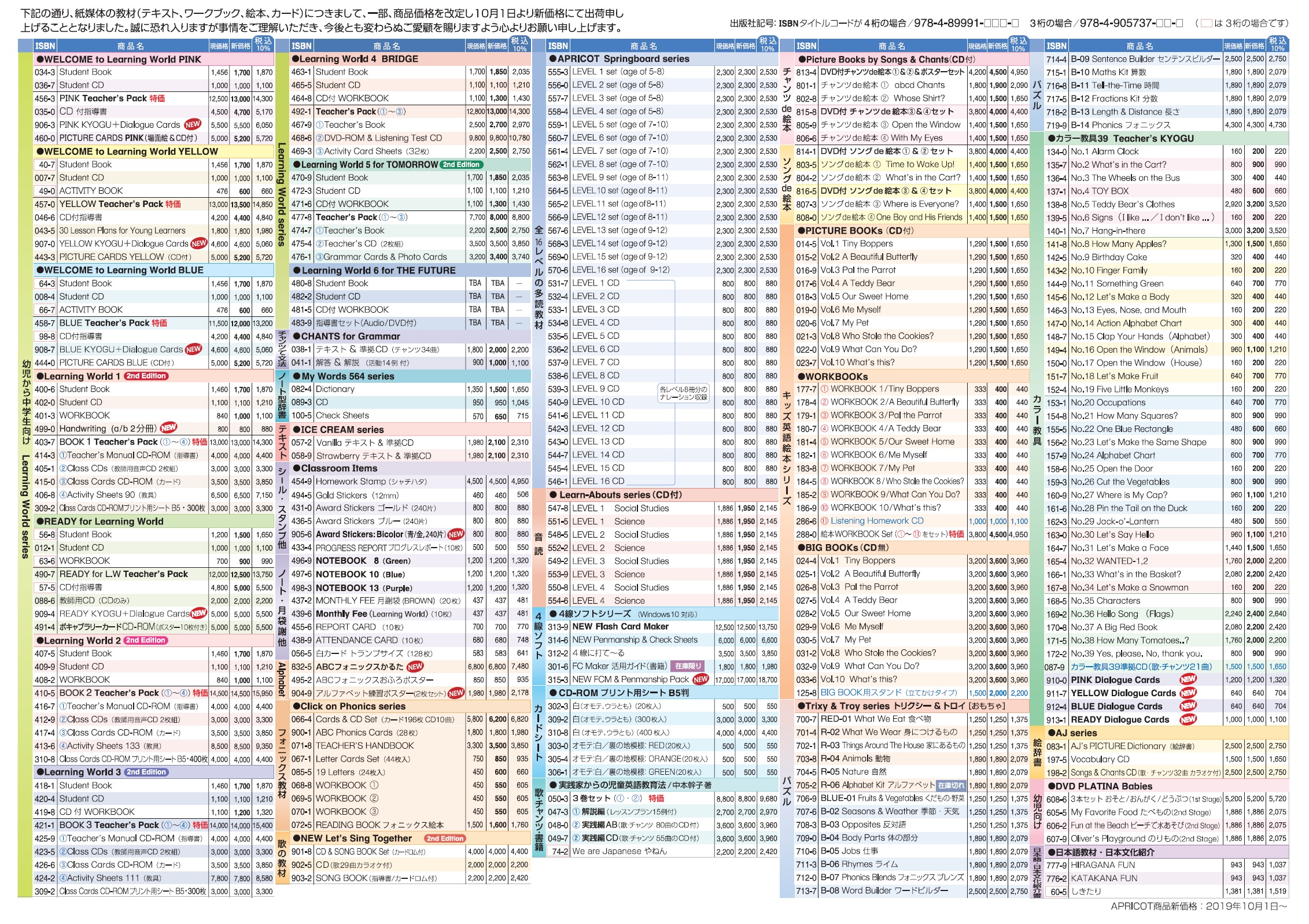Click 'B-14 Phonics フォニックス' row

click(x=1167, y=125)
